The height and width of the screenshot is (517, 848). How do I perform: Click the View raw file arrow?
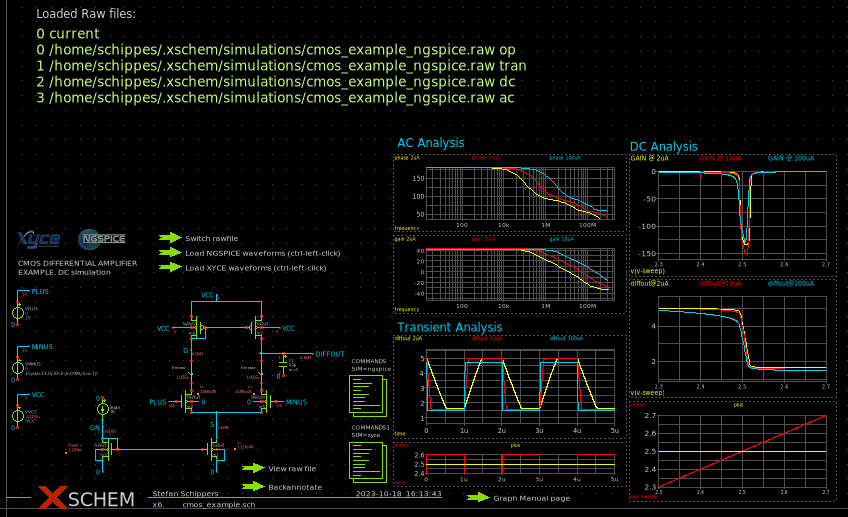coord(253,468)
